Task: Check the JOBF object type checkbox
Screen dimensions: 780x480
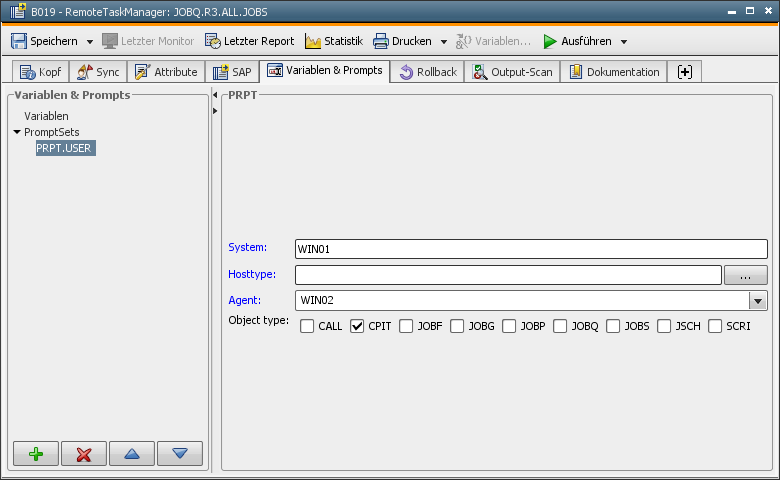Action: (x=406, y=326)
